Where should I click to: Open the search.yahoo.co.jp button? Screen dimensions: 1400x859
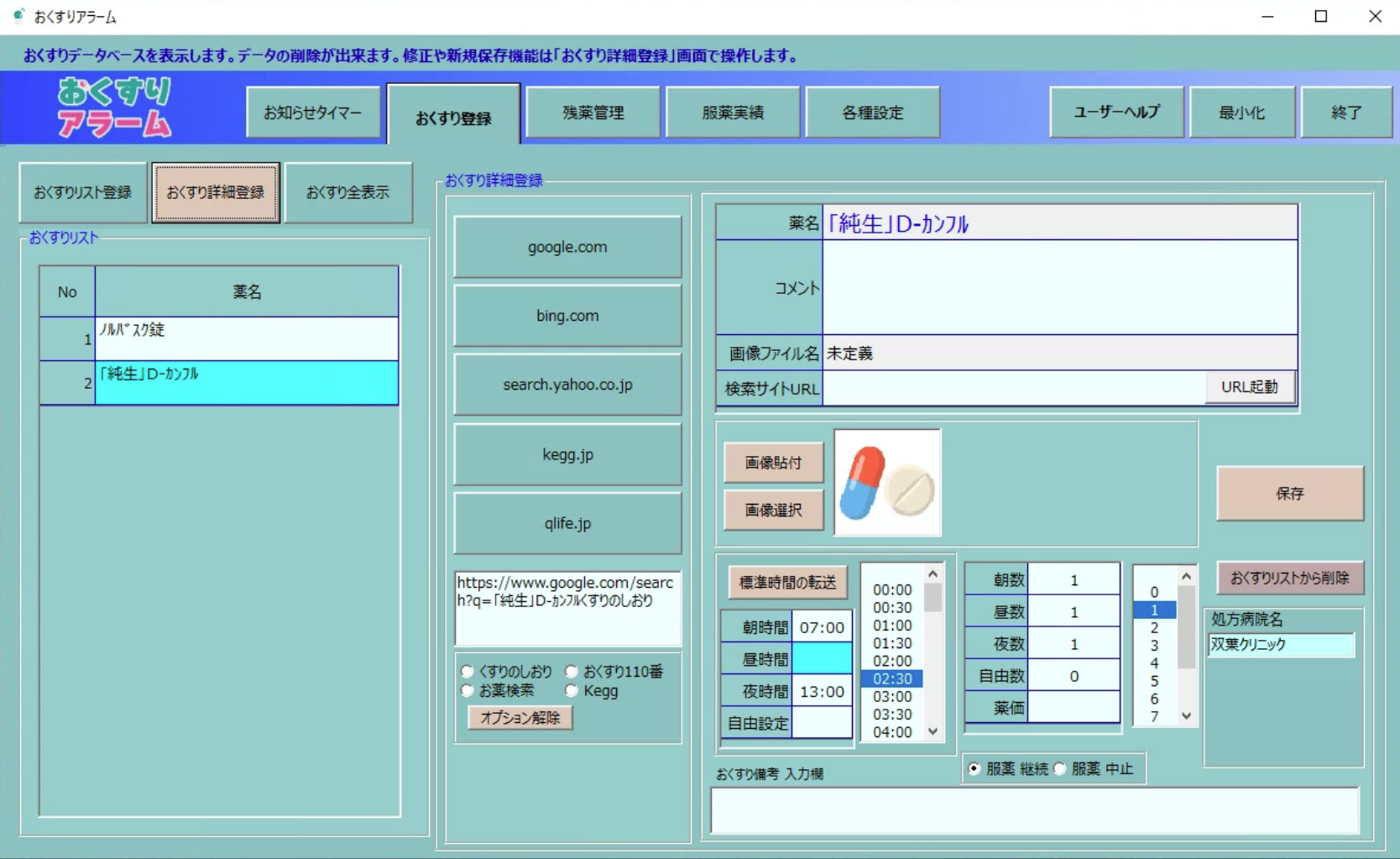(x=567, y=385)
